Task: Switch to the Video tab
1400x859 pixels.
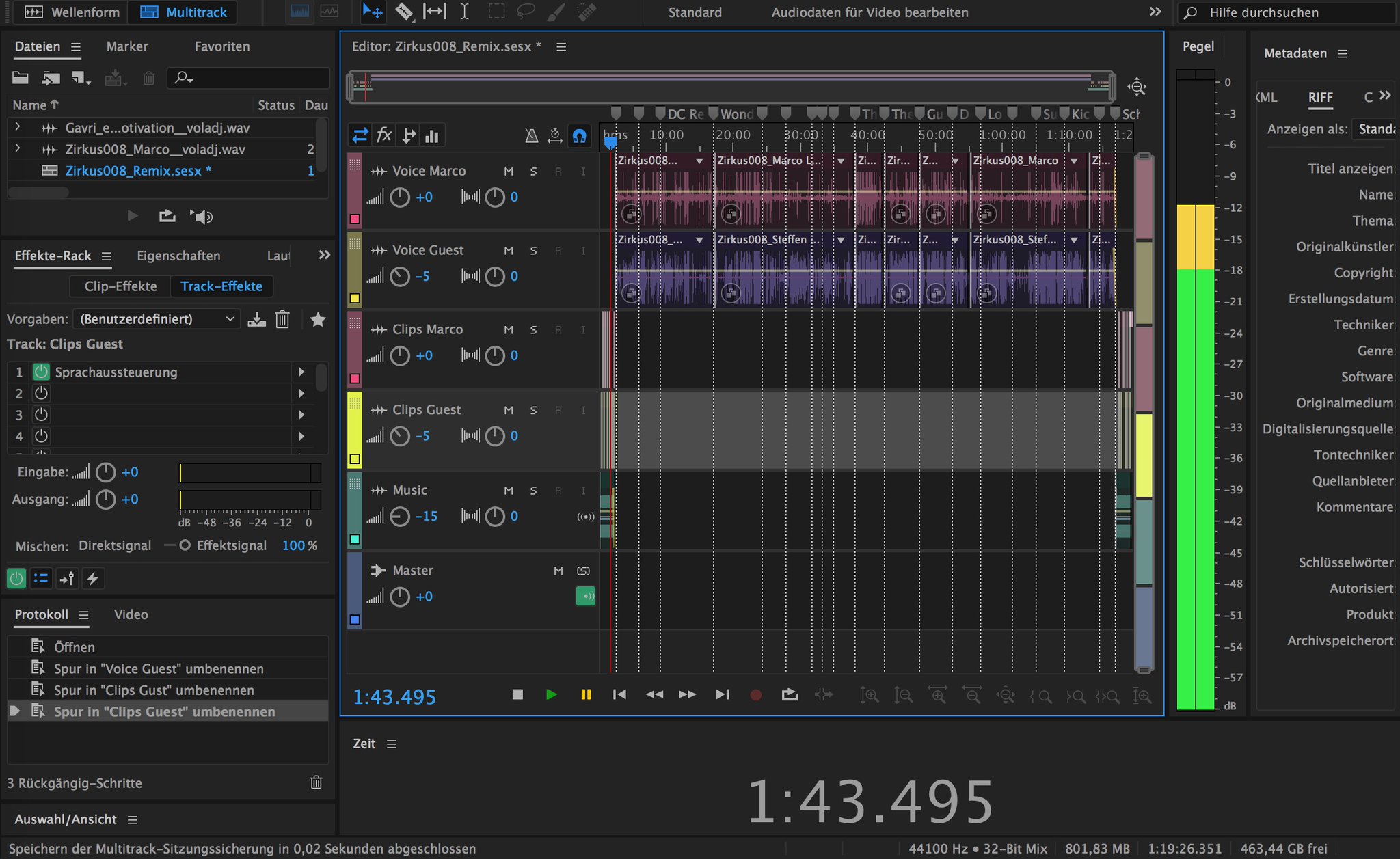Action: (x=131, y=614)
